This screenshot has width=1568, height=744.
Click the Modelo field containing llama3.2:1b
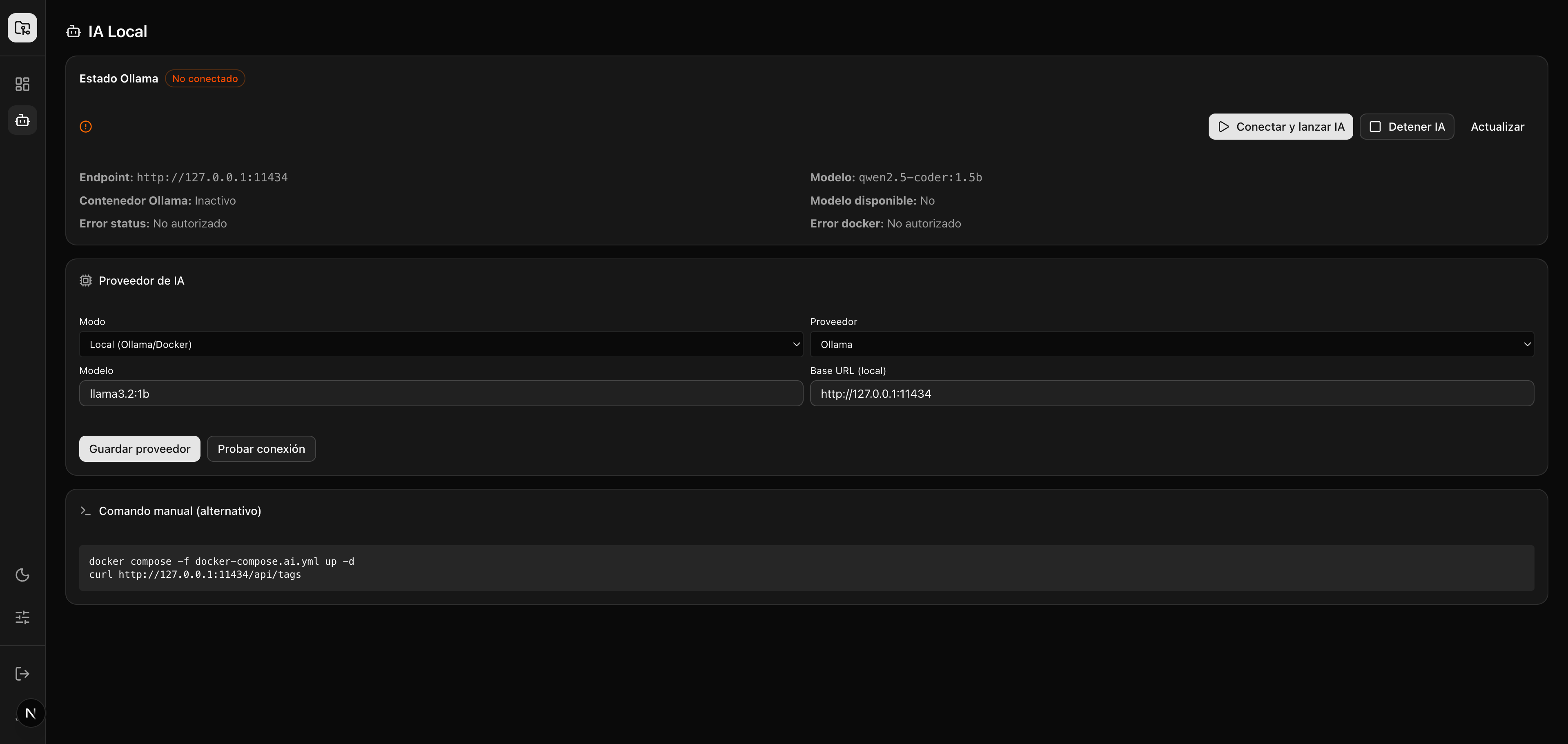(x=441, y=394)
